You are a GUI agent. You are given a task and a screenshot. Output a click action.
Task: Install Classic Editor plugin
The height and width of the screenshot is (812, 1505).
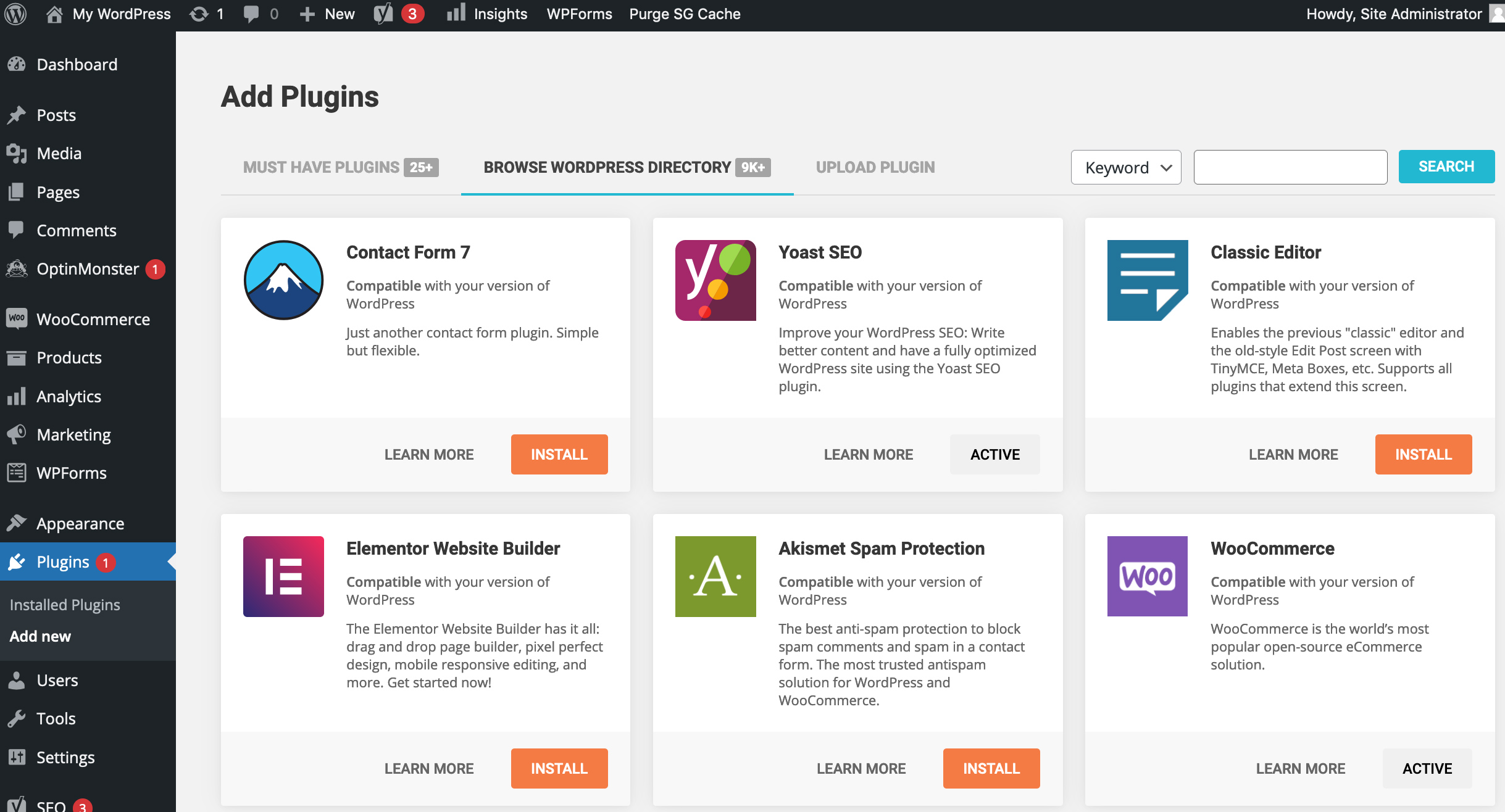click(1424, 454)
